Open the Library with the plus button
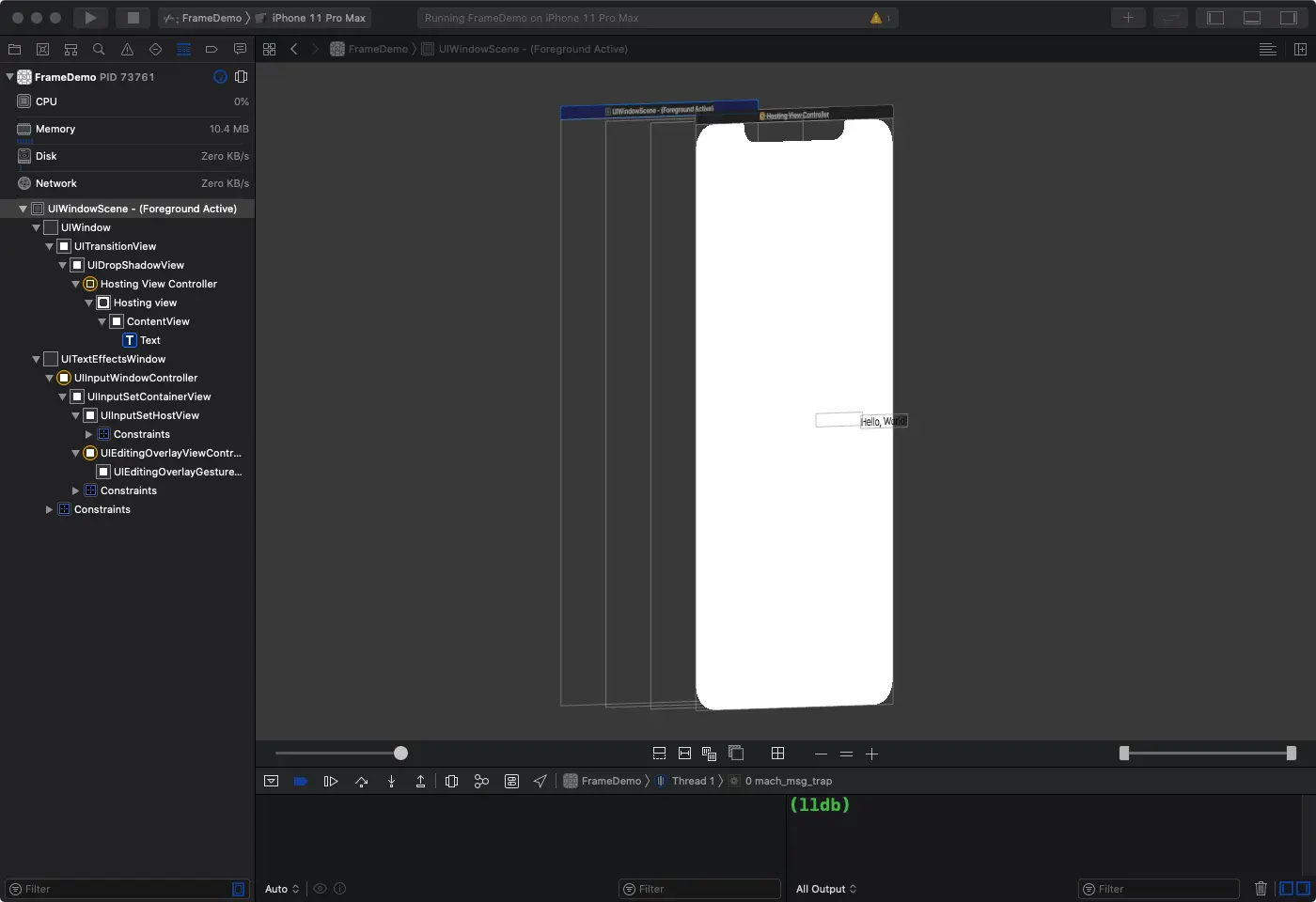This screenshot has width=1316, height=902. click(1128, 18)
